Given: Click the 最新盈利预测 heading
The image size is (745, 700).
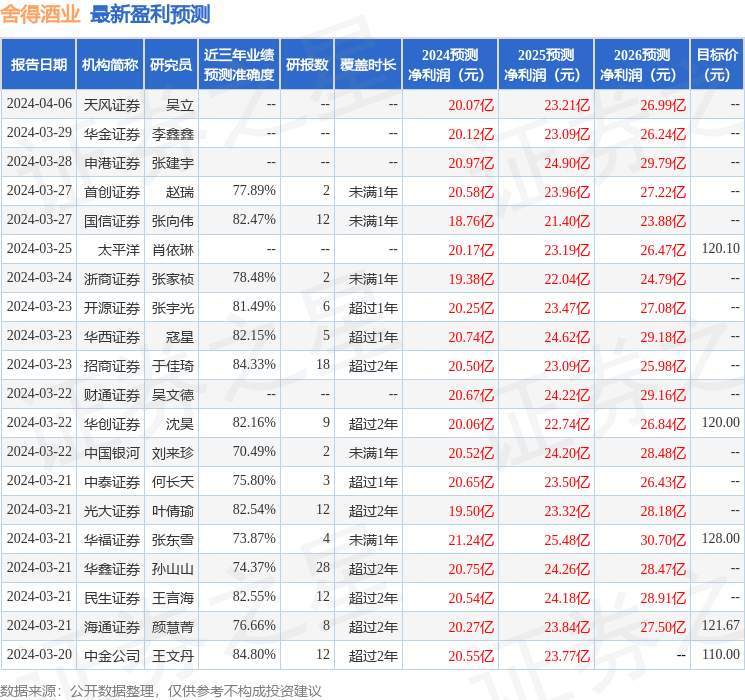Looking at the screenshot, I should pos(150,14).
